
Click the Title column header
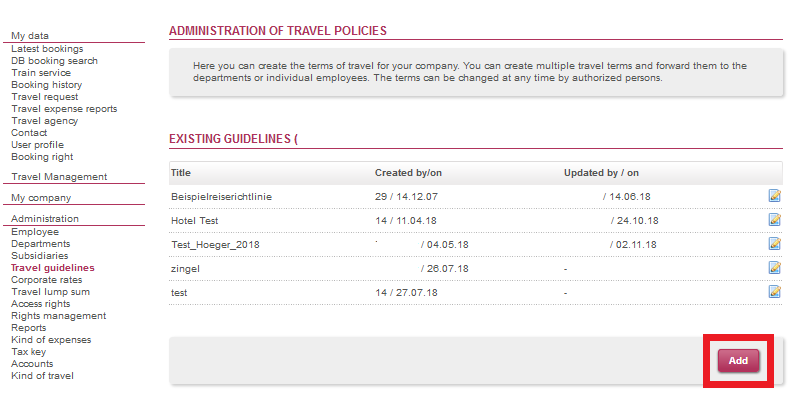181,173
